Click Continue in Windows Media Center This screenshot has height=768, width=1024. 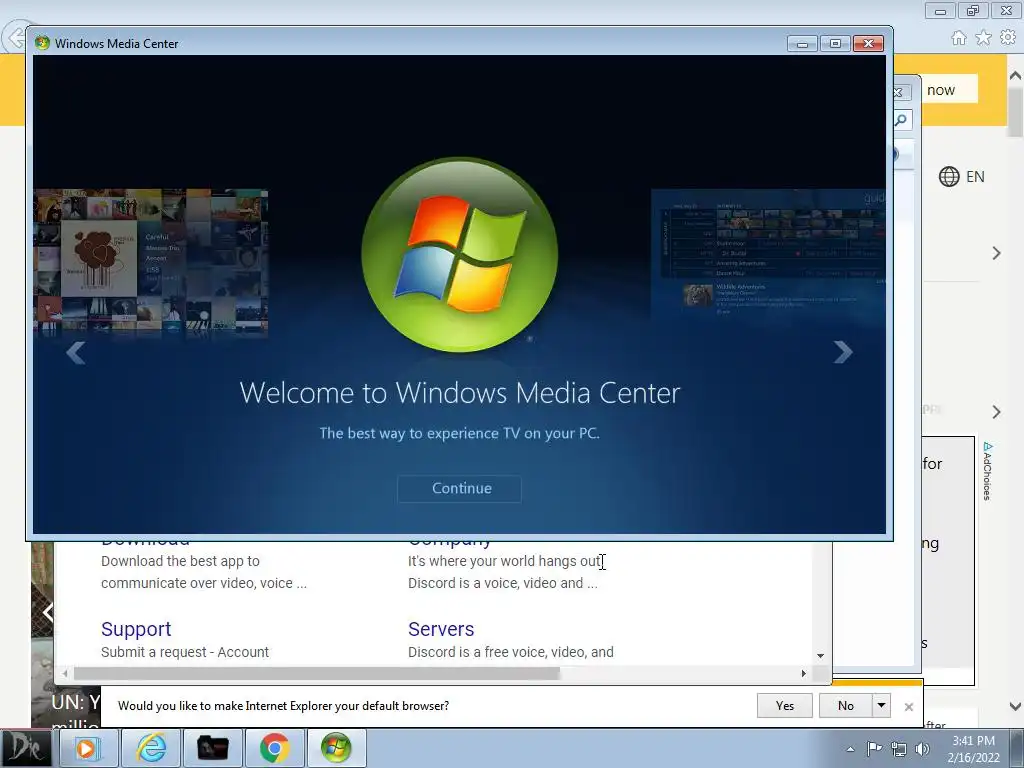pyautogui.click(x=460, y=488)
